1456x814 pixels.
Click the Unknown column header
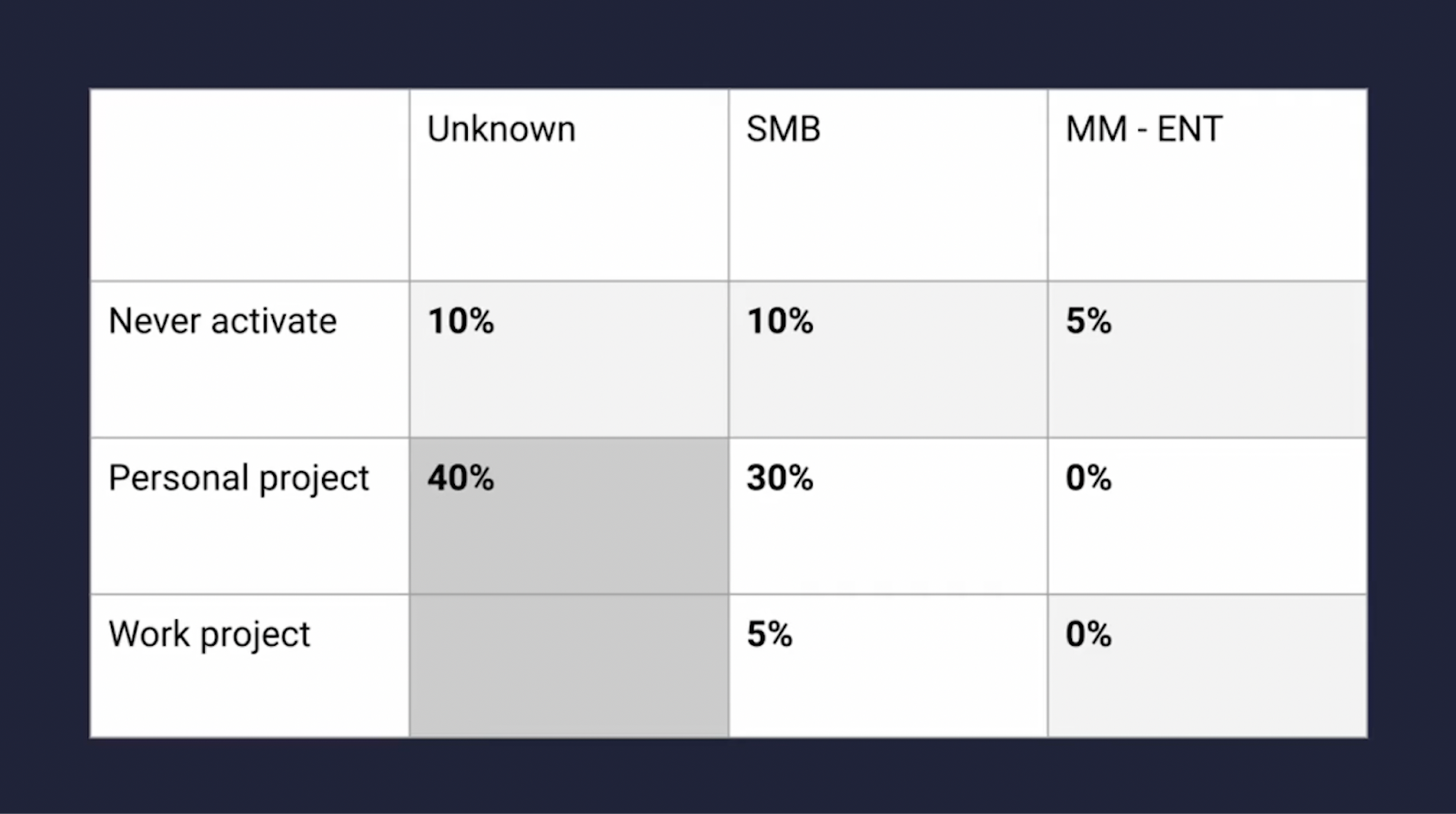point(501,130)
